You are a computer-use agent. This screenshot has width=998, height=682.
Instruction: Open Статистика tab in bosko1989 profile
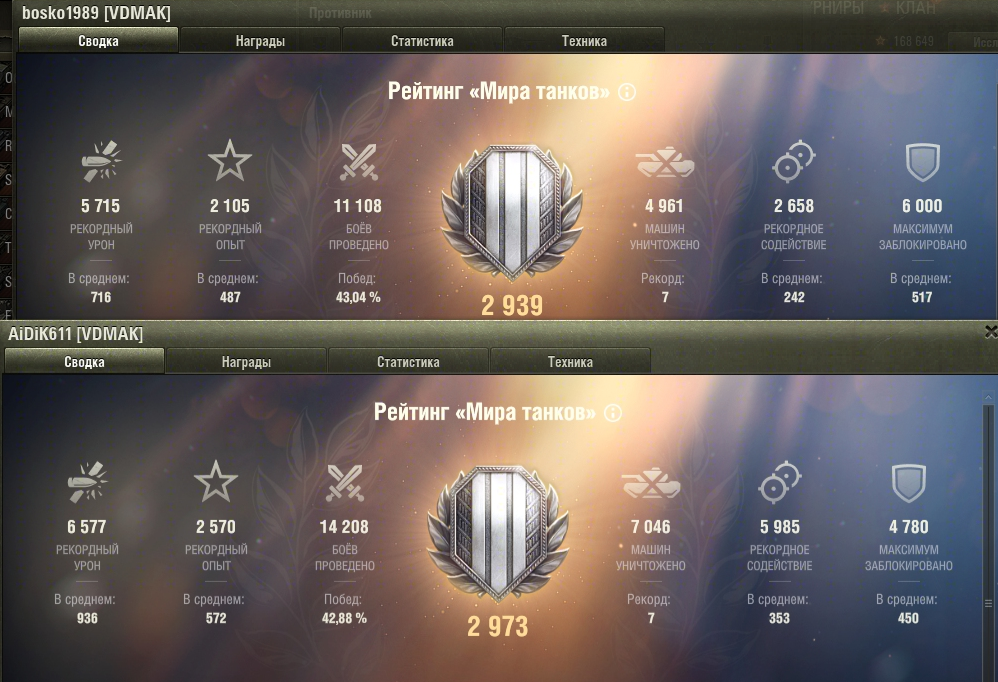click(422, 41)
